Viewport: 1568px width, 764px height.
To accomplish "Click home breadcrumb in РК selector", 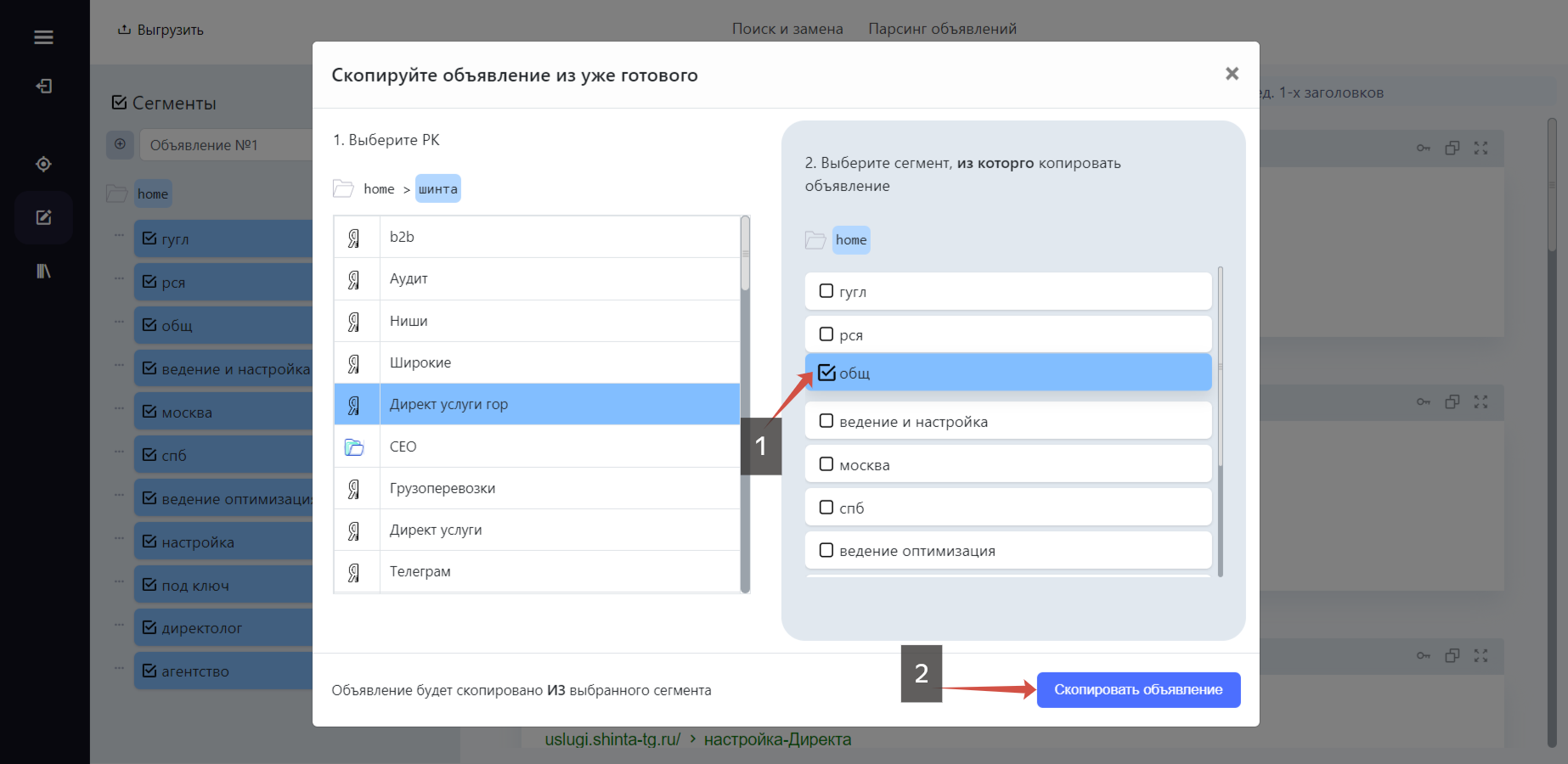I will [379, 188].
